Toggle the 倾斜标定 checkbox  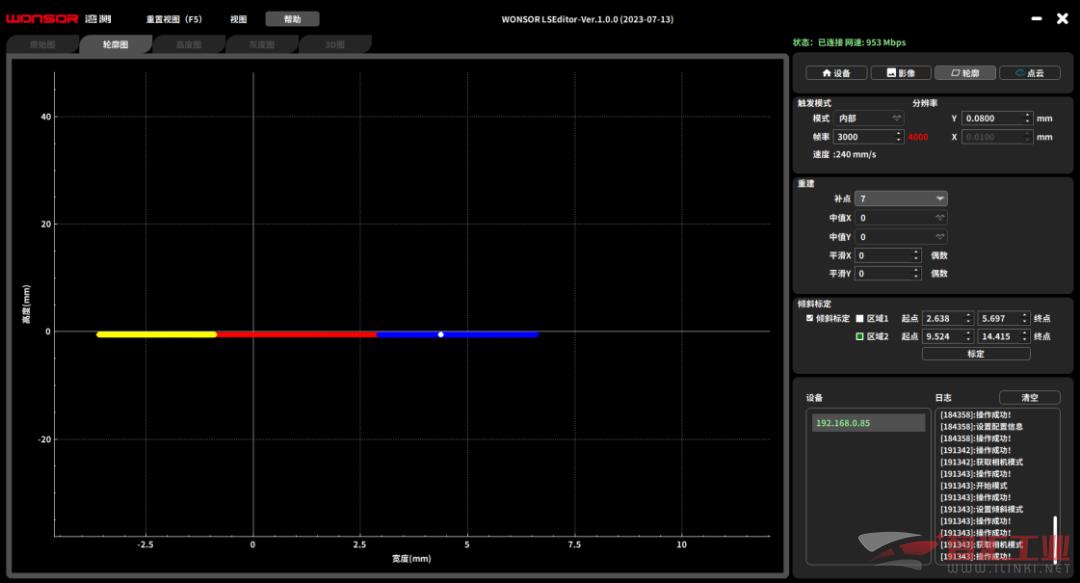[x=809, y=318]
